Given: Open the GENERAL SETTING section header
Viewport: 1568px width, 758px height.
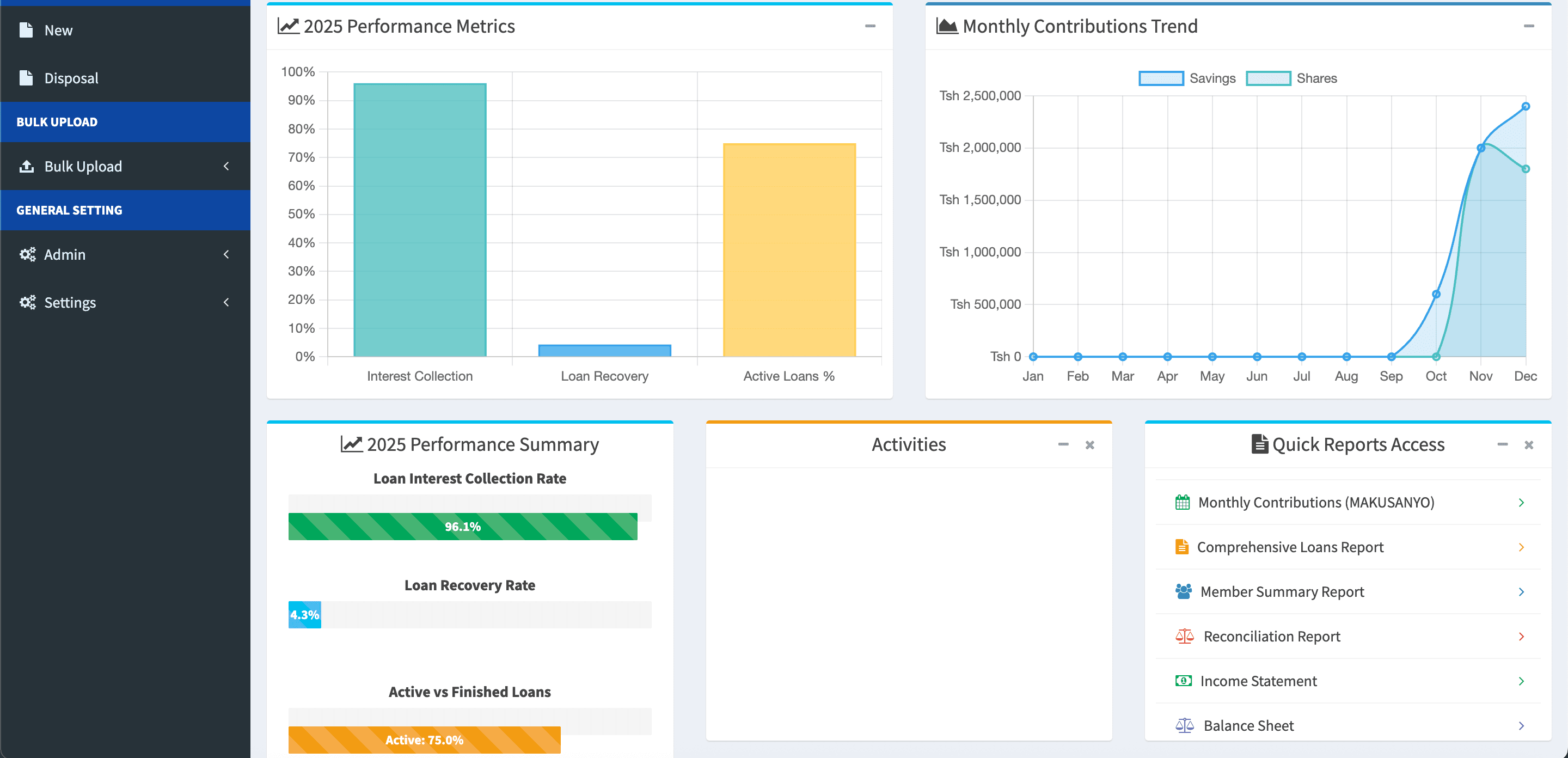Looking at the screenshot, I should click(69, 210).
